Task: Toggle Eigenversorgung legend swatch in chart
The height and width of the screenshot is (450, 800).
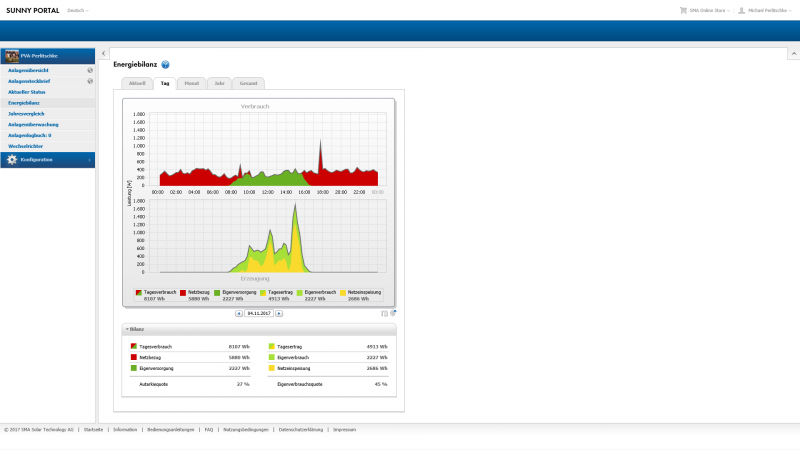Action: tap(217, 293)
